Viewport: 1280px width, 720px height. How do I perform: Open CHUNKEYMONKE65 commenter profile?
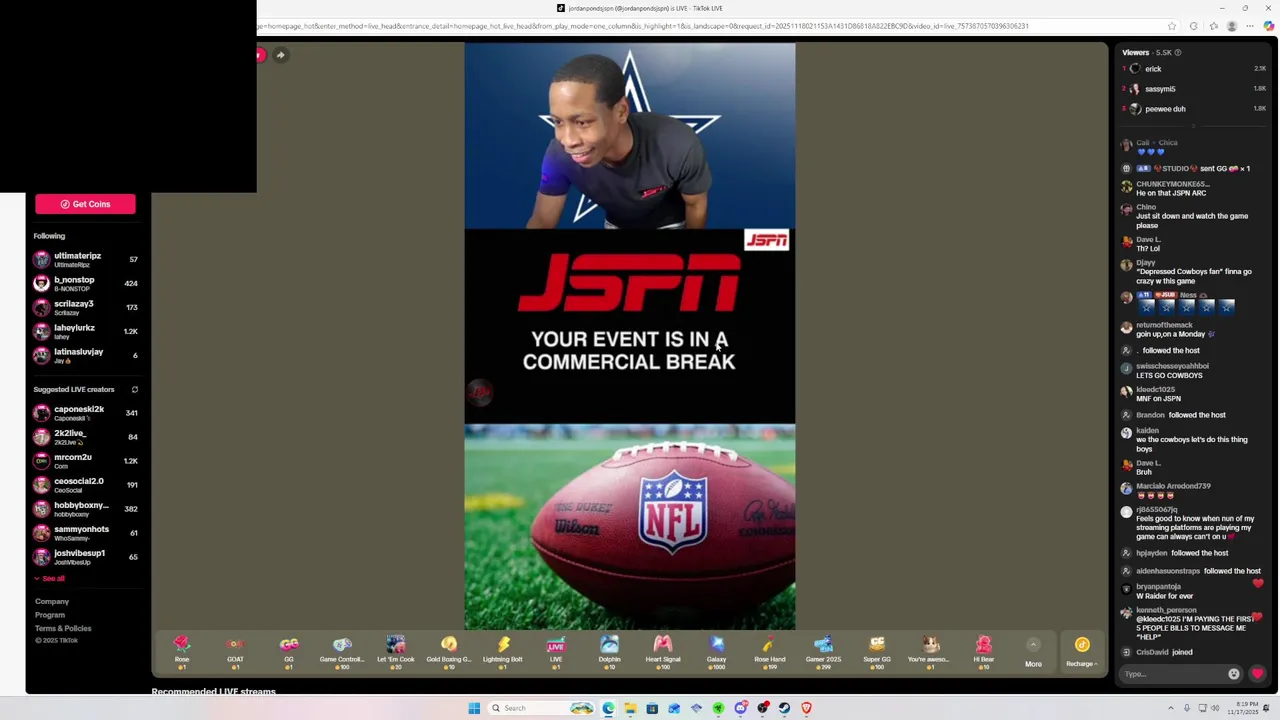coord(1173,184)
